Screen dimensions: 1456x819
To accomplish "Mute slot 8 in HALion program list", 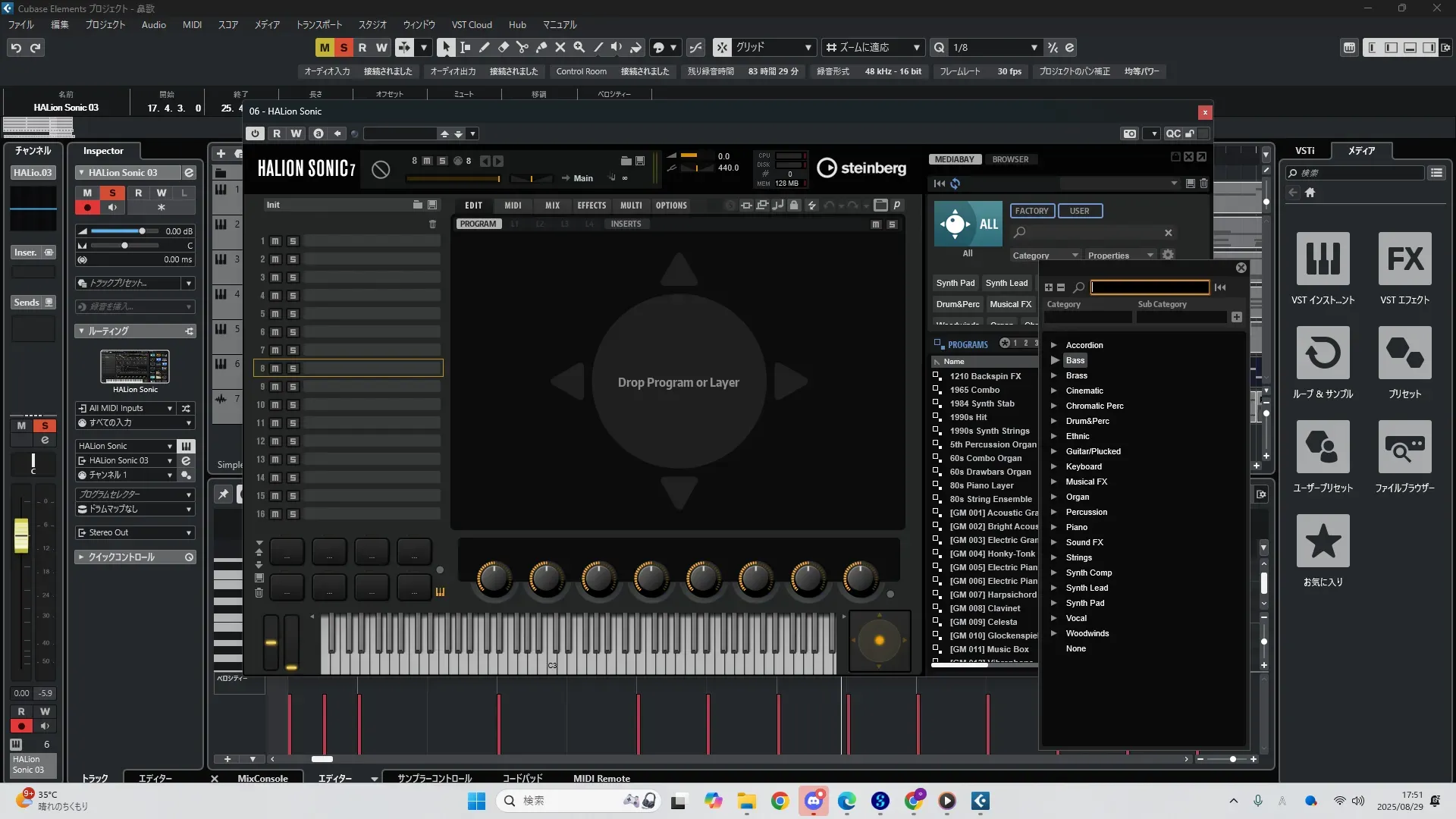I will [x=275, y=369].
